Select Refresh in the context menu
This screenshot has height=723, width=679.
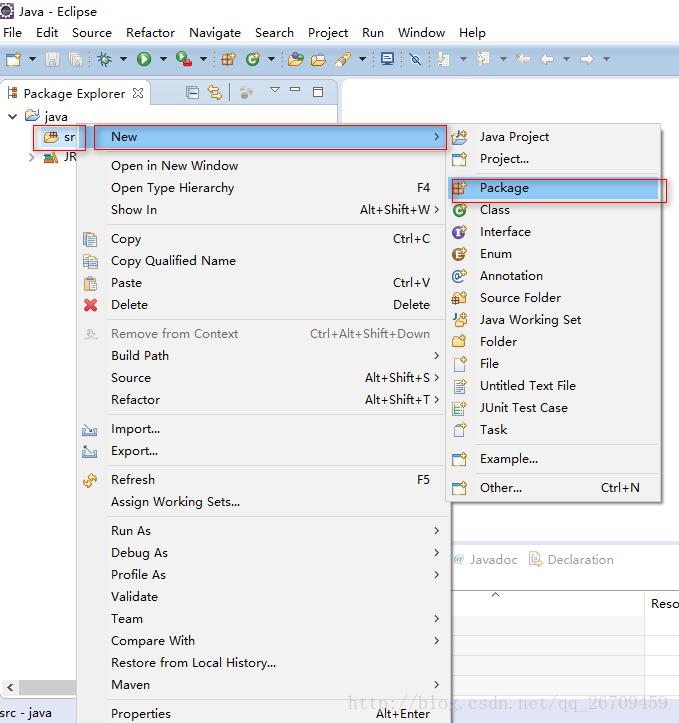[262, 480]
